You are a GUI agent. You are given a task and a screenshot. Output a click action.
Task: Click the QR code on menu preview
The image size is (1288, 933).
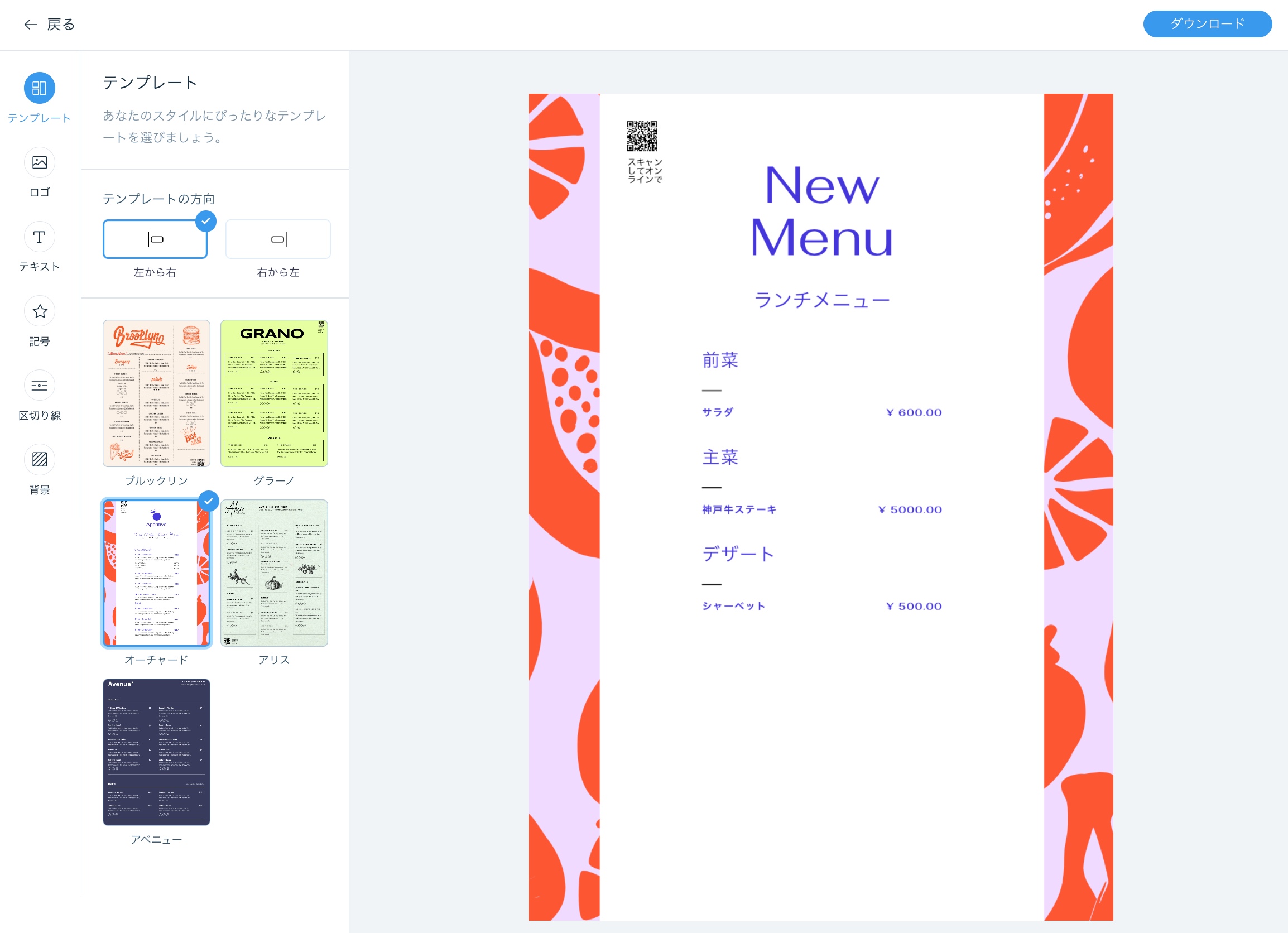641,136
